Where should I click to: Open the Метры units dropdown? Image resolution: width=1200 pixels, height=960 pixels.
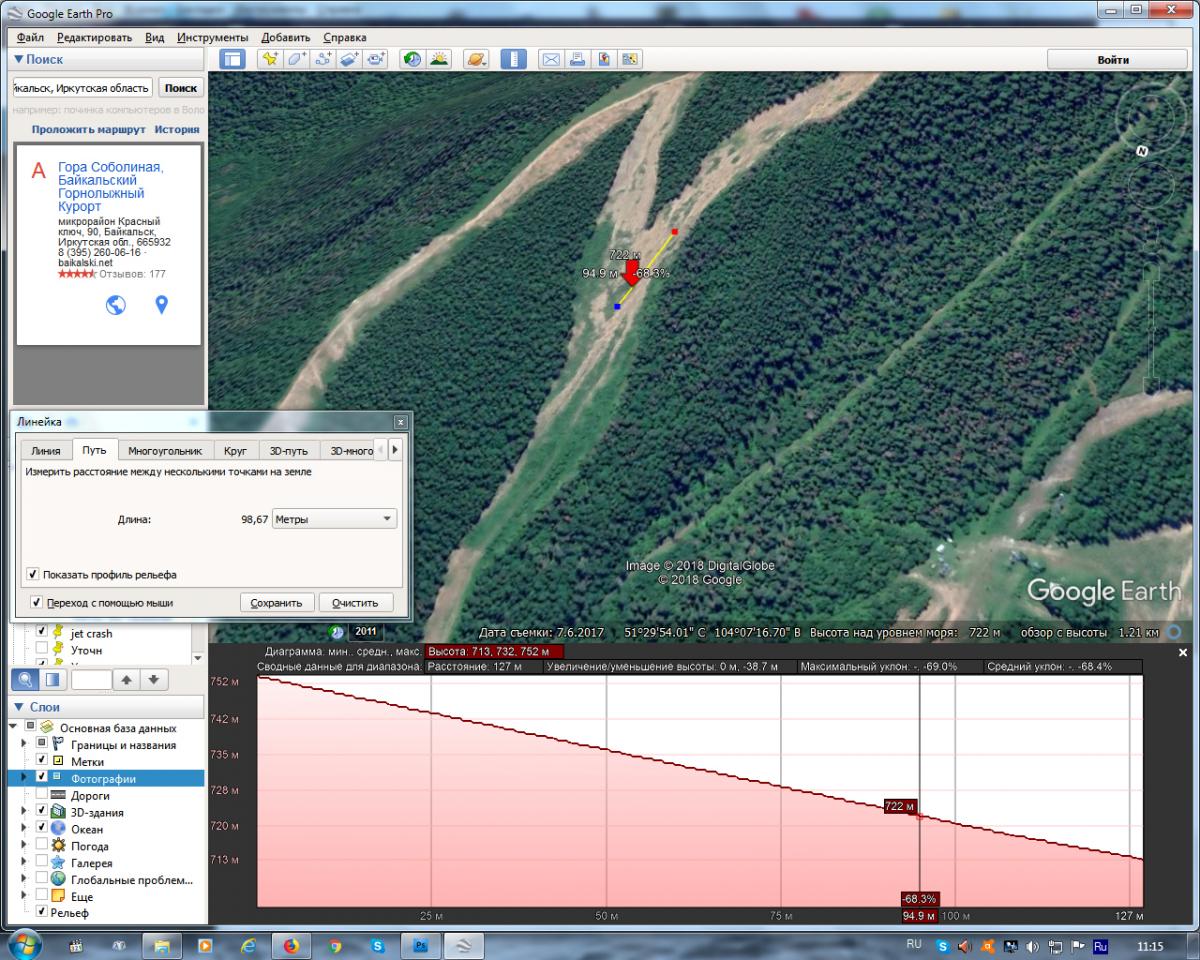tap(334, 519)
